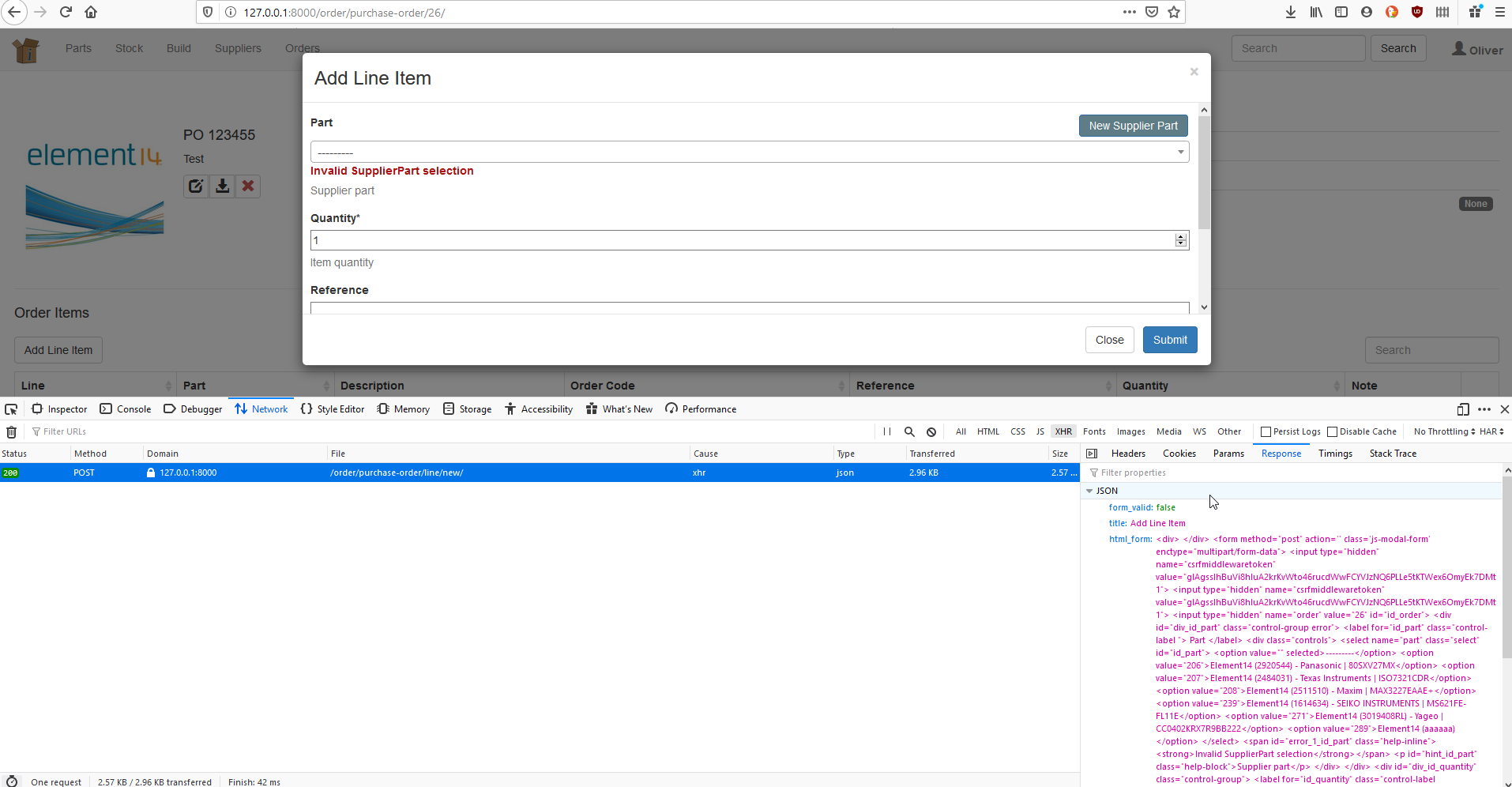Toggle responsive design mode in DevTools
Viewport: 1512px width, 787px height.
1463,409
